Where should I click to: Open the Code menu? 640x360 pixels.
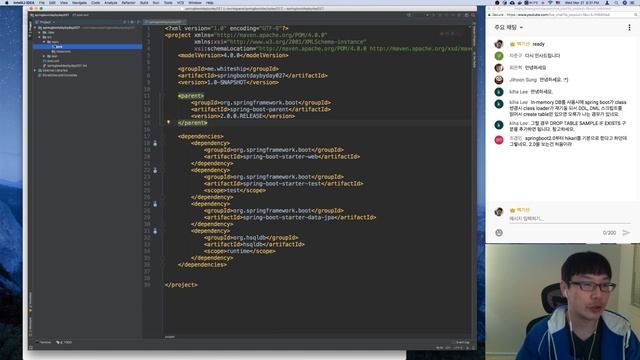tap(96, 2)
